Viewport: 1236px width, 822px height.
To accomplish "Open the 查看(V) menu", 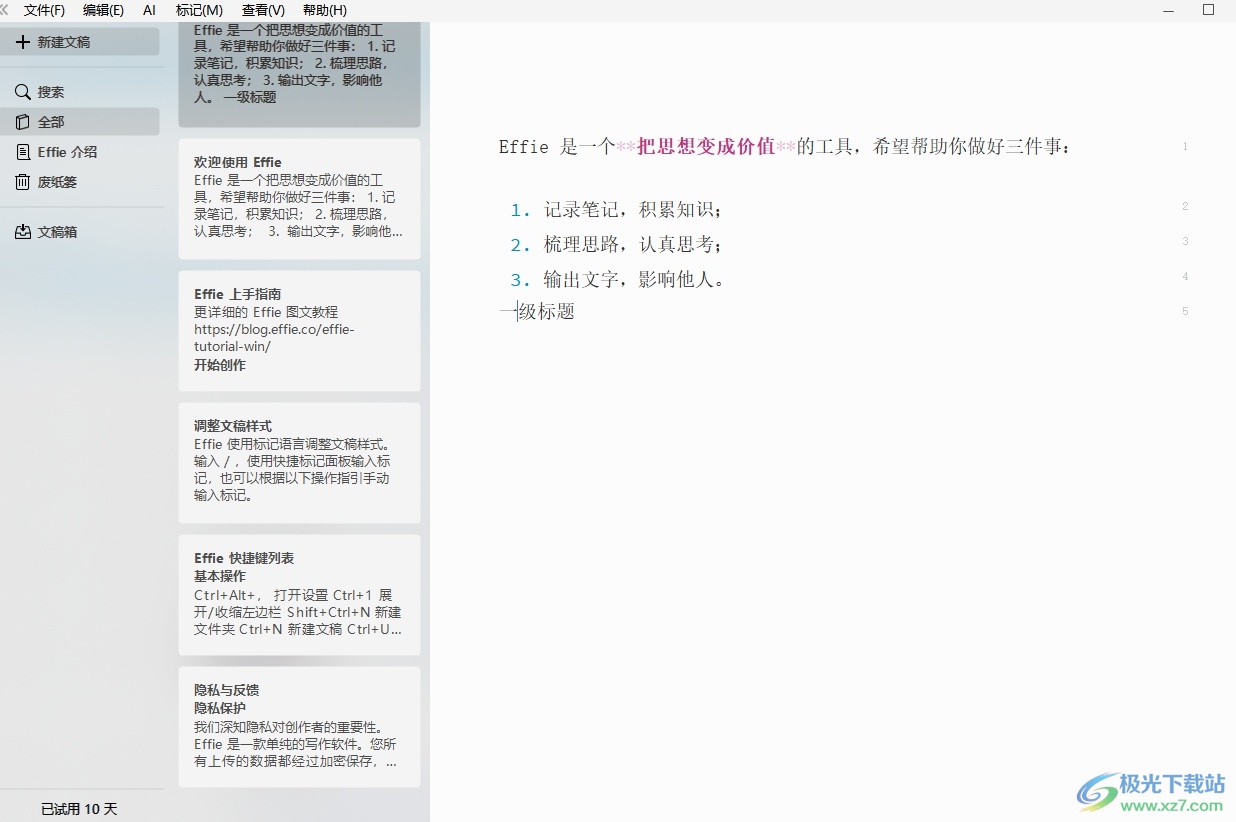I will 263,10.
